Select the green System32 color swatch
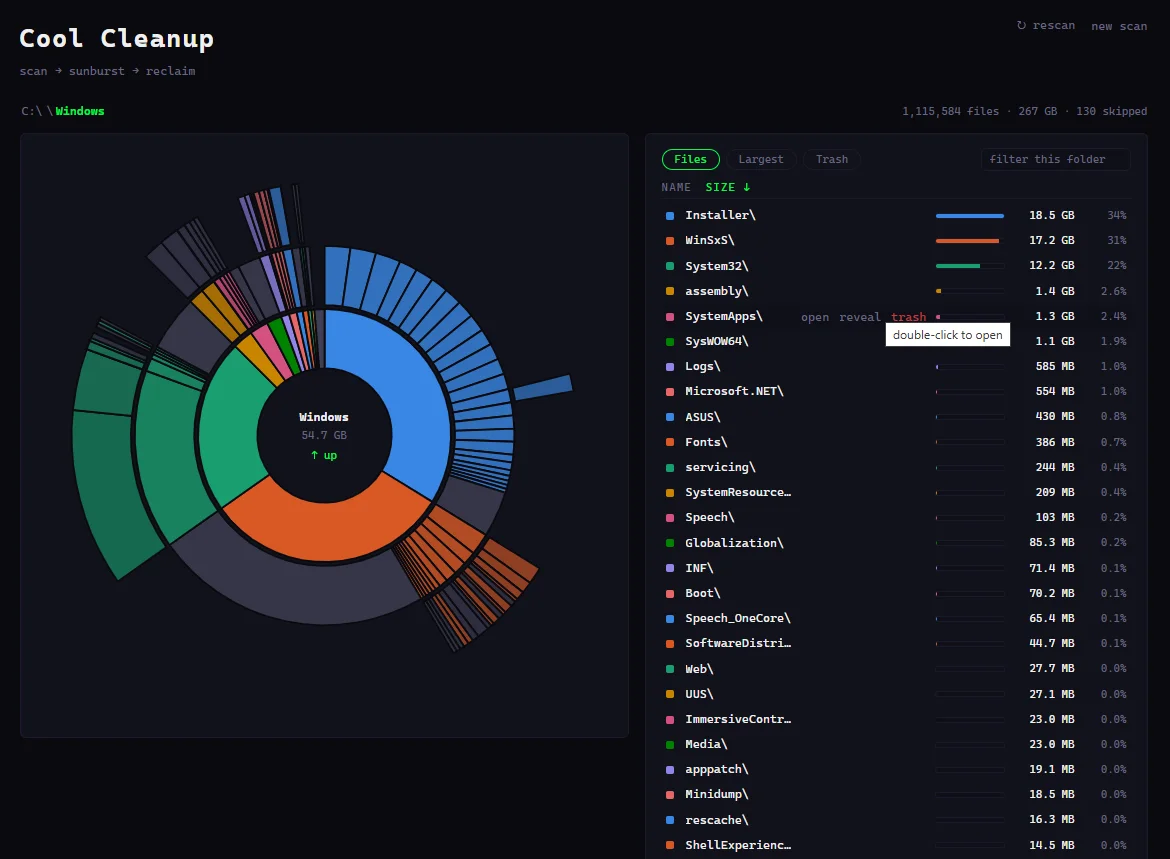This screenshot has width=1170, height=859. tap(670, 266)
